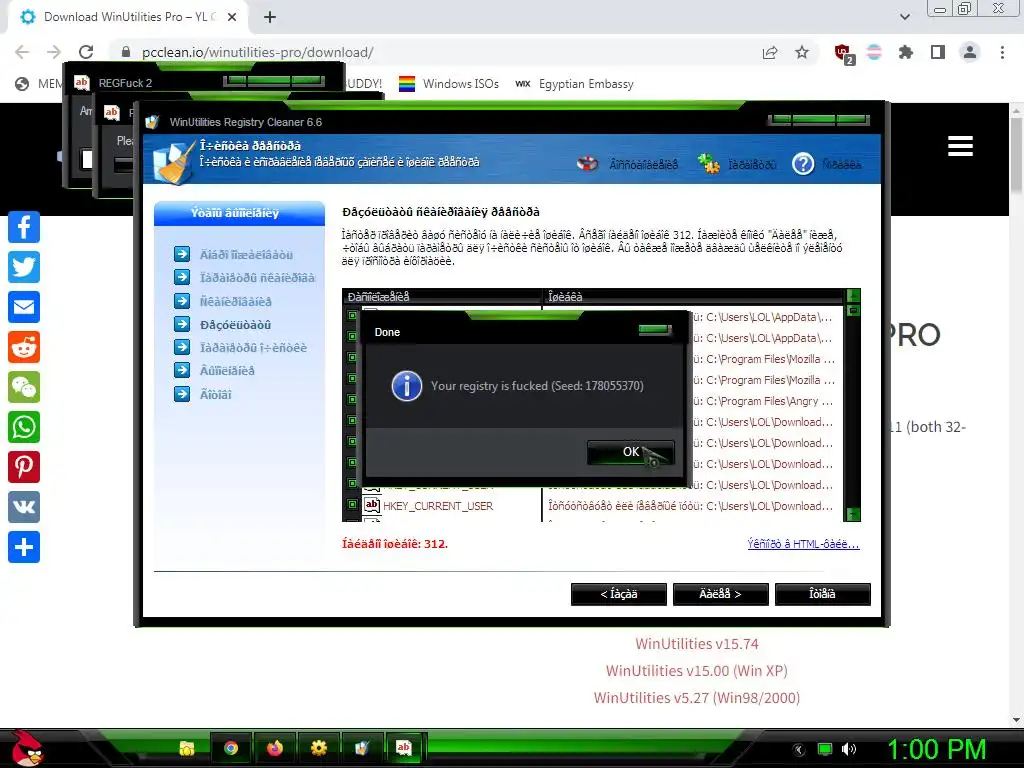Toggle Chrome side panel icon
Image resolution: width=1024 pixels, height=768 pixels.
(938, 52)
